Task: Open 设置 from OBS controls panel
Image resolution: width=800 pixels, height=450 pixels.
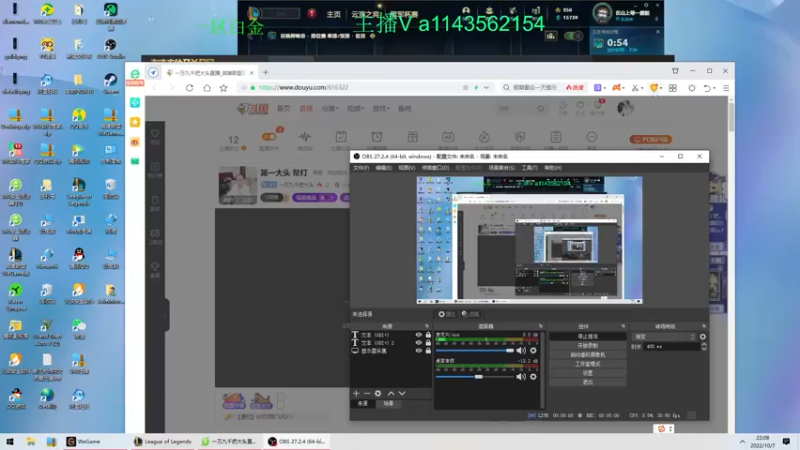Action: pyautogui.click(x=588, y=373)
